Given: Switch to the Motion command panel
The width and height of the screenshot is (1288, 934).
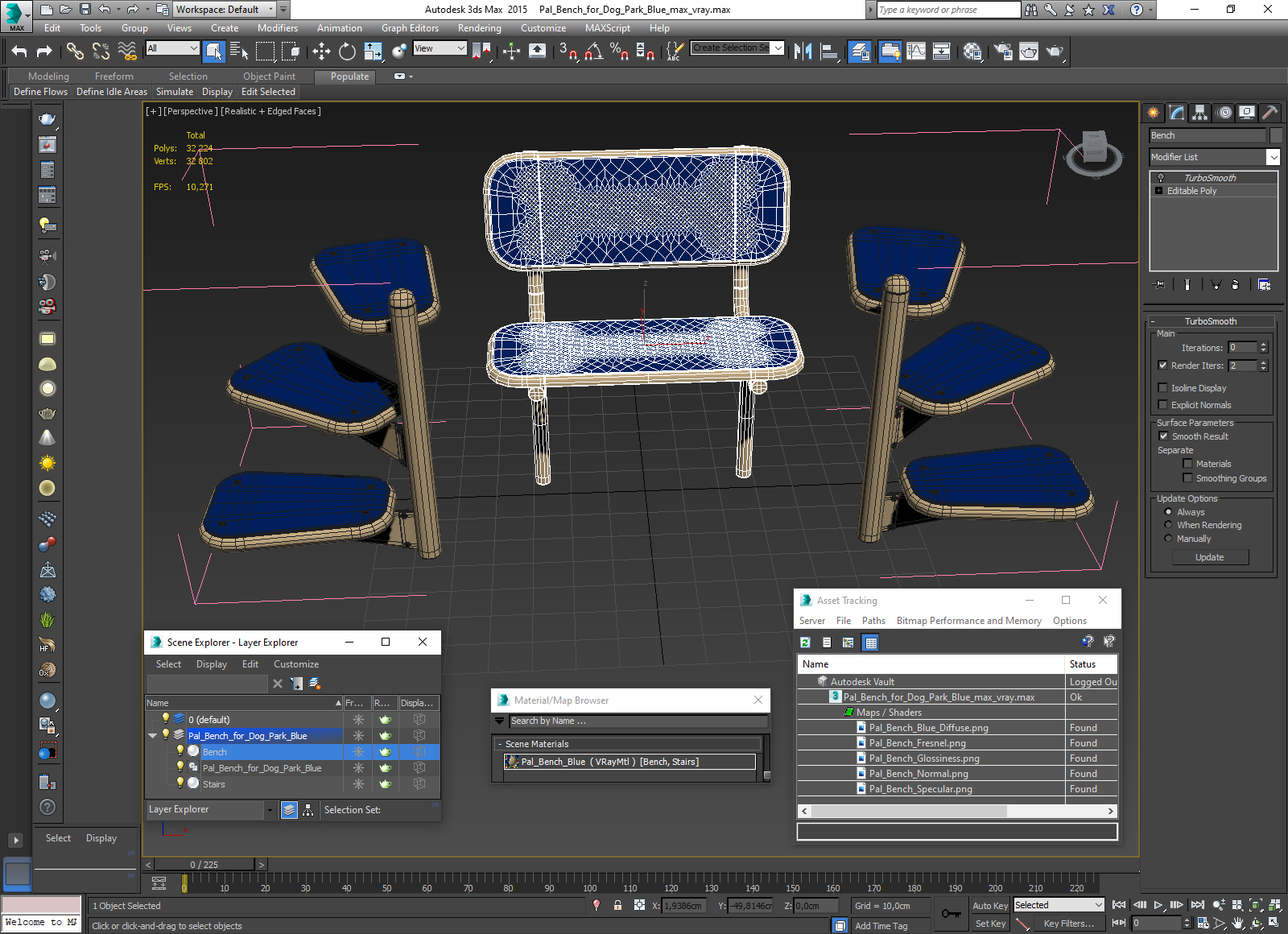Looking at the screenshot, I should point(1224,113).
